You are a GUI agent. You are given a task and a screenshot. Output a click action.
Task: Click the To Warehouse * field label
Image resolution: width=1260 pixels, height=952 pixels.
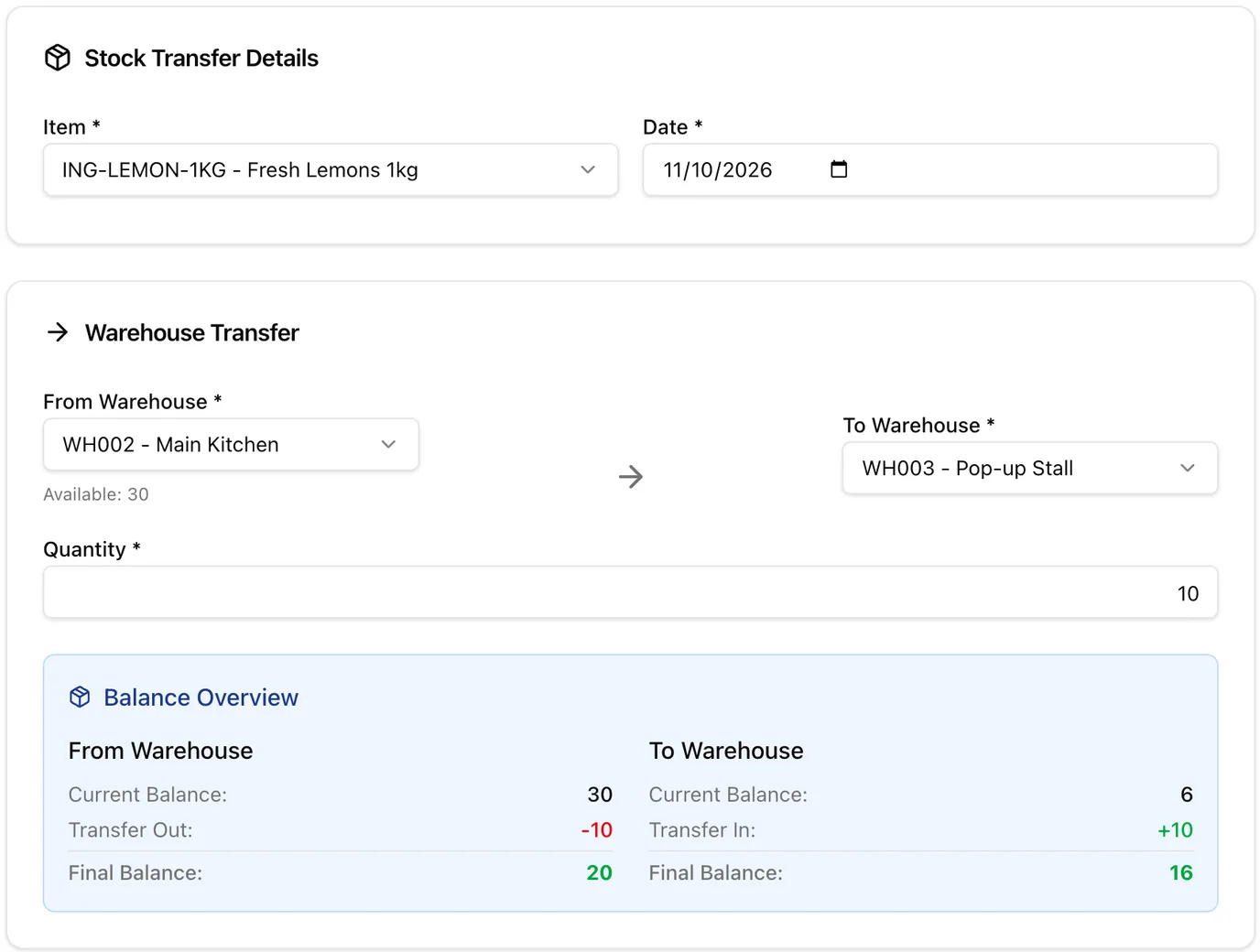(x=918, y=426)
